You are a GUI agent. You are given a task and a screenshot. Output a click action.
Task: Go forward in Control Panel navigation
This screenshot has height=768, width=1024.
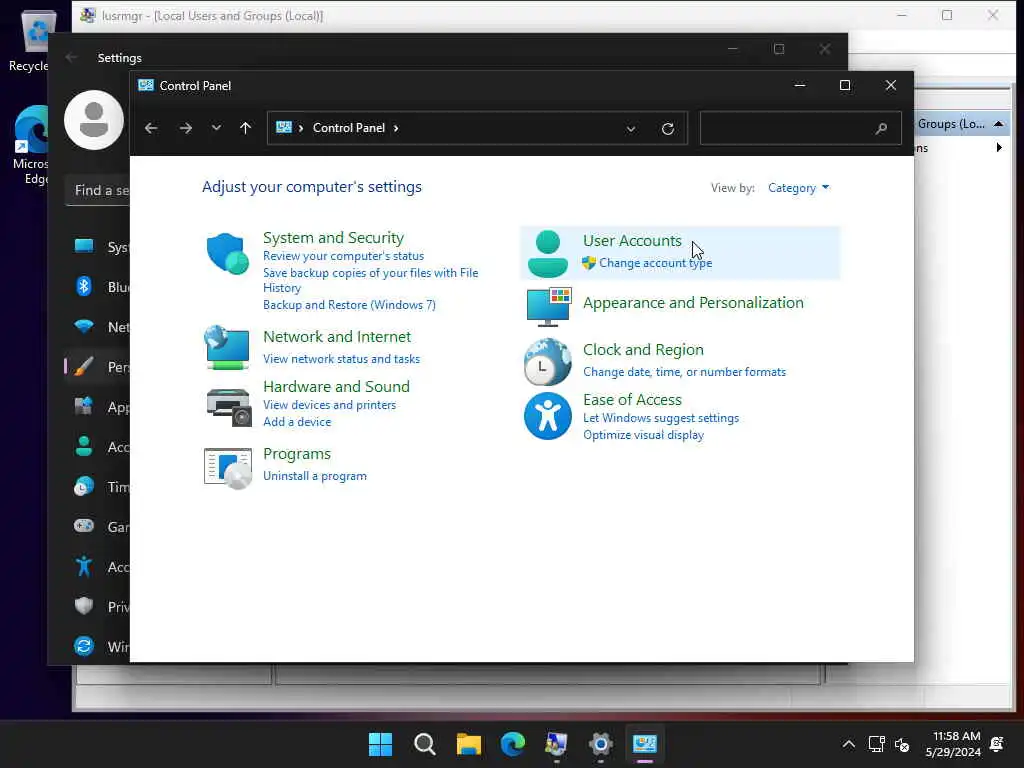point(185,128)
